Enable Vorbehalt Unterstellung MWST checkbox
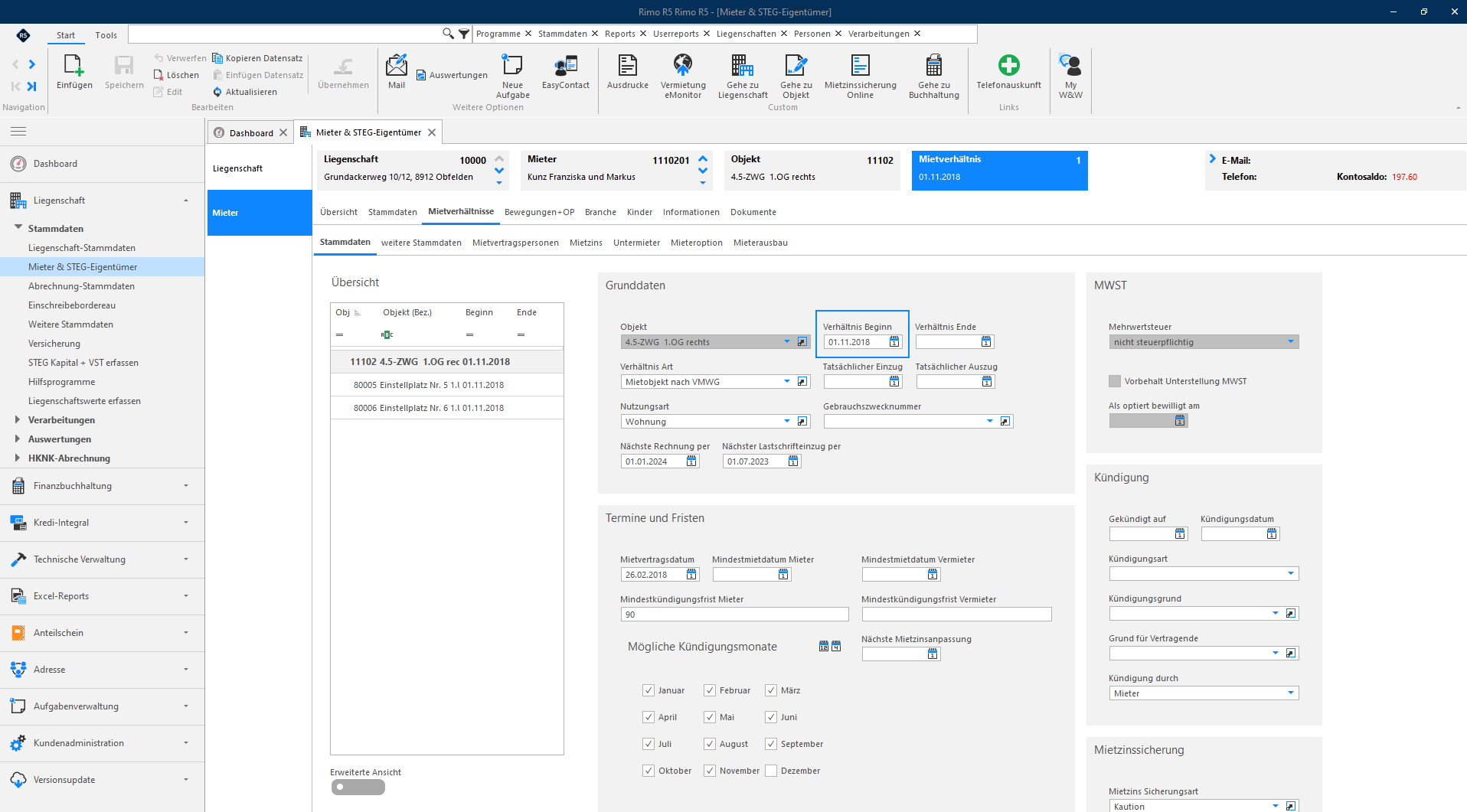This screenshot has width=1467, height=812. pos(1115,381)
